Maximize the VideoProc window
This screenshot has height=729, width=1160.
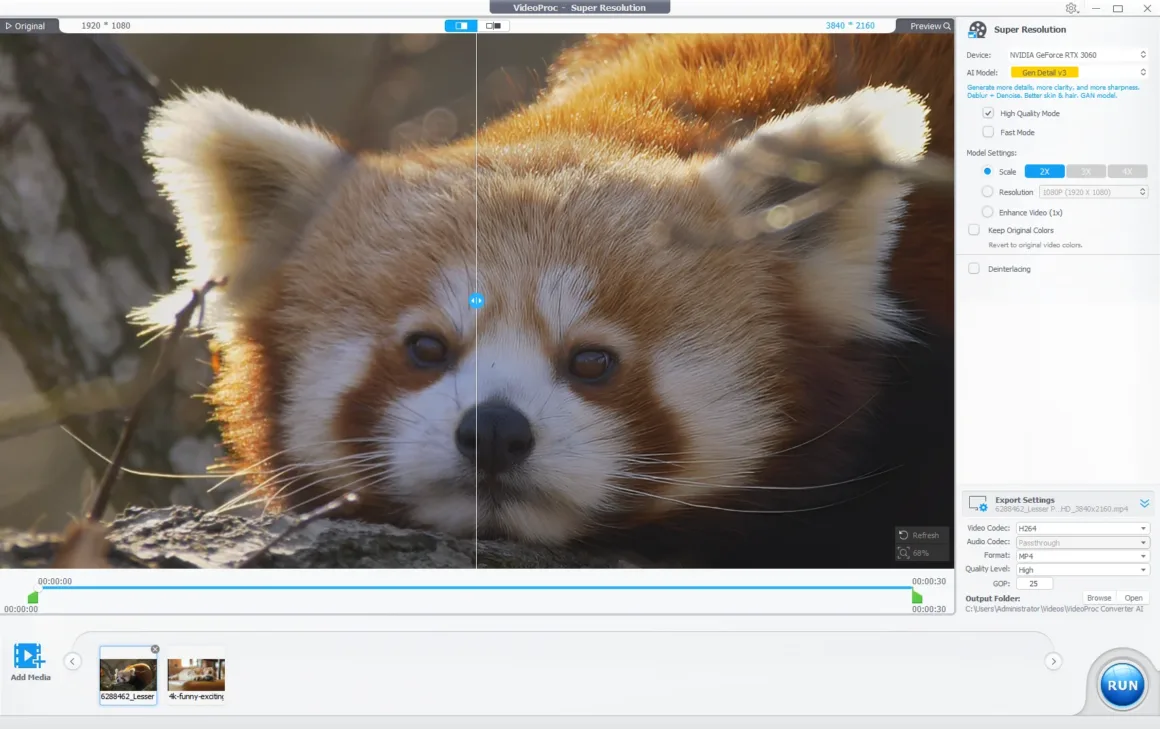pos(1118,8)
